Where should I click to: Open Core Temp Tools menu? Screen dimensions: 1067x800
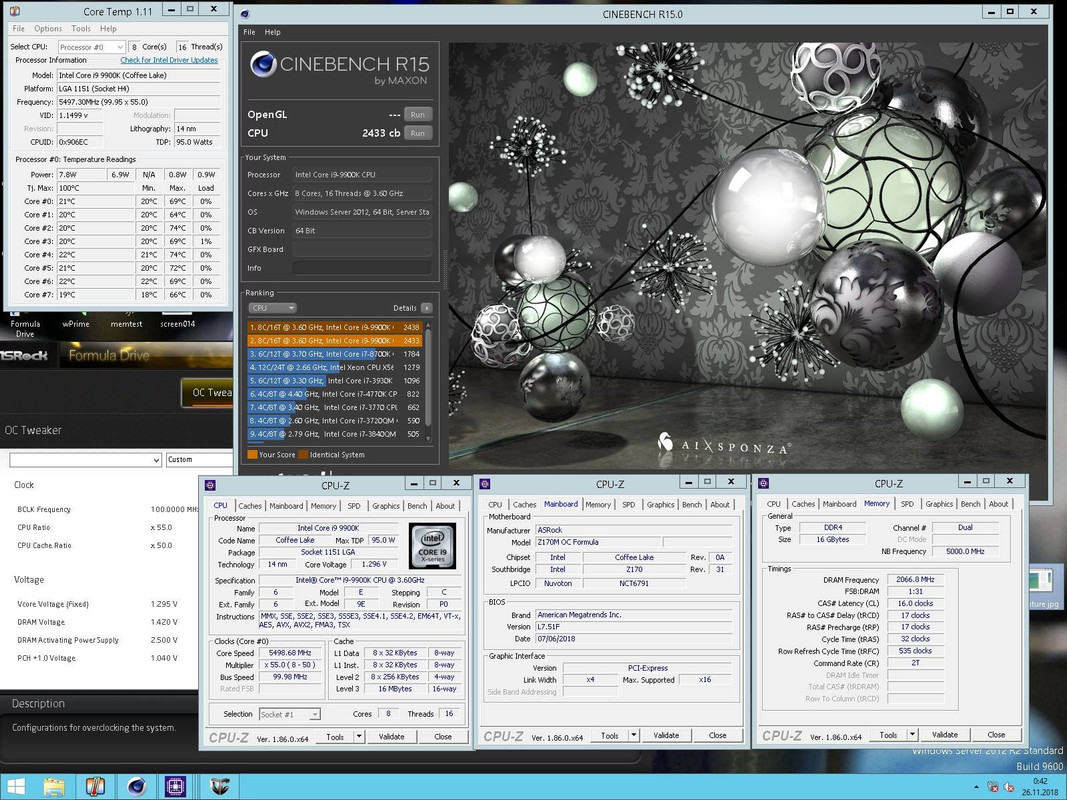(x=80, y=29)
